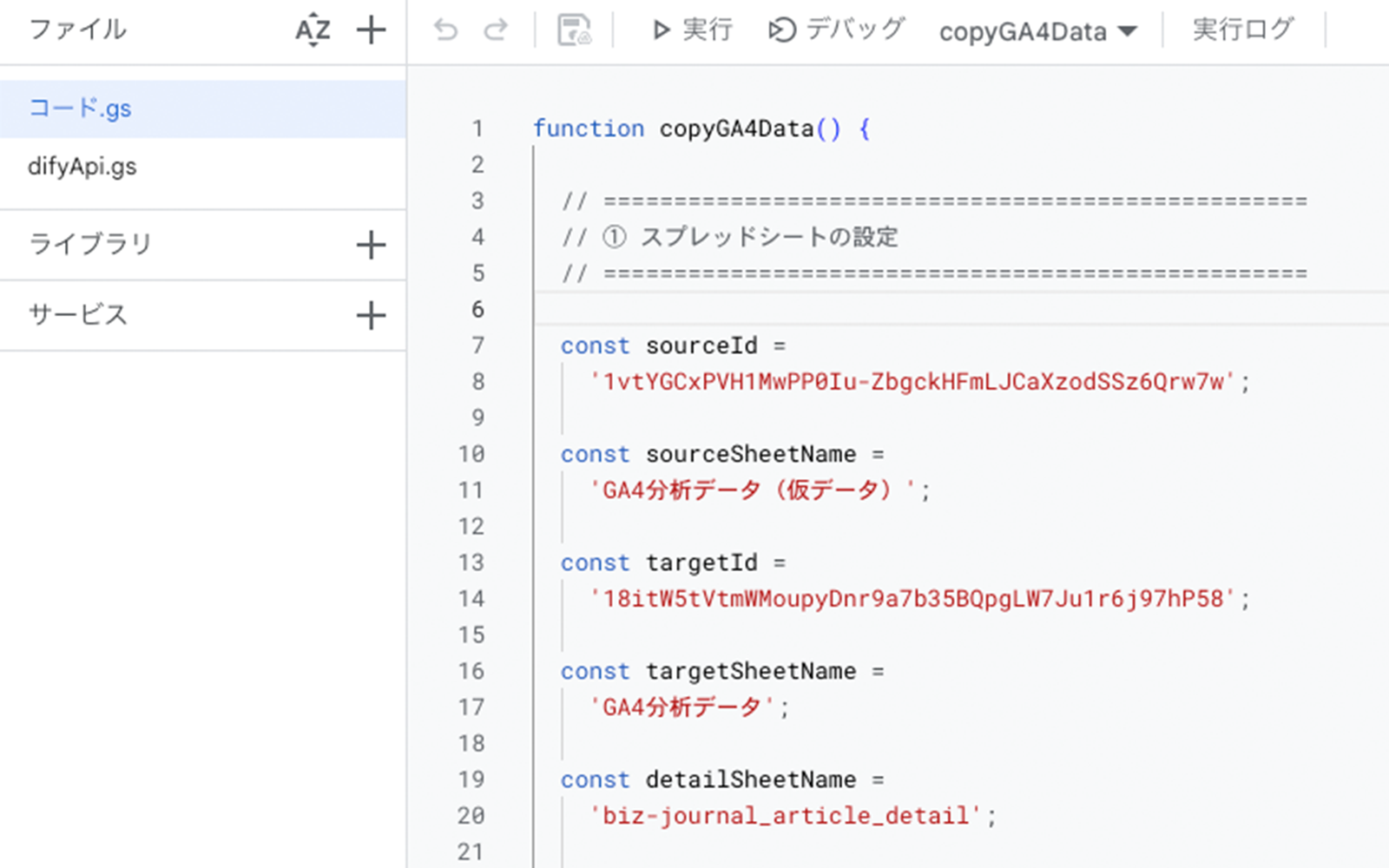Click 'const targetId' on line 13
The height and width of the screenshot is (868, 1389).
[659, 562]
